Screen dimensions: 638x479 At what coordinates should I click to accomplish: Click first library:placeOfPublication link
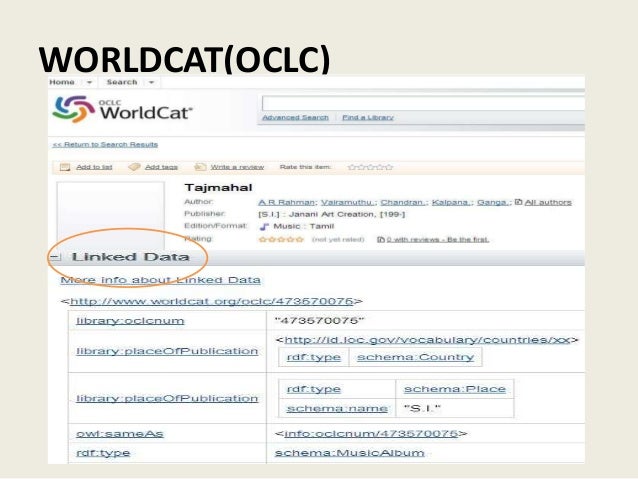[x=167, y=351]
